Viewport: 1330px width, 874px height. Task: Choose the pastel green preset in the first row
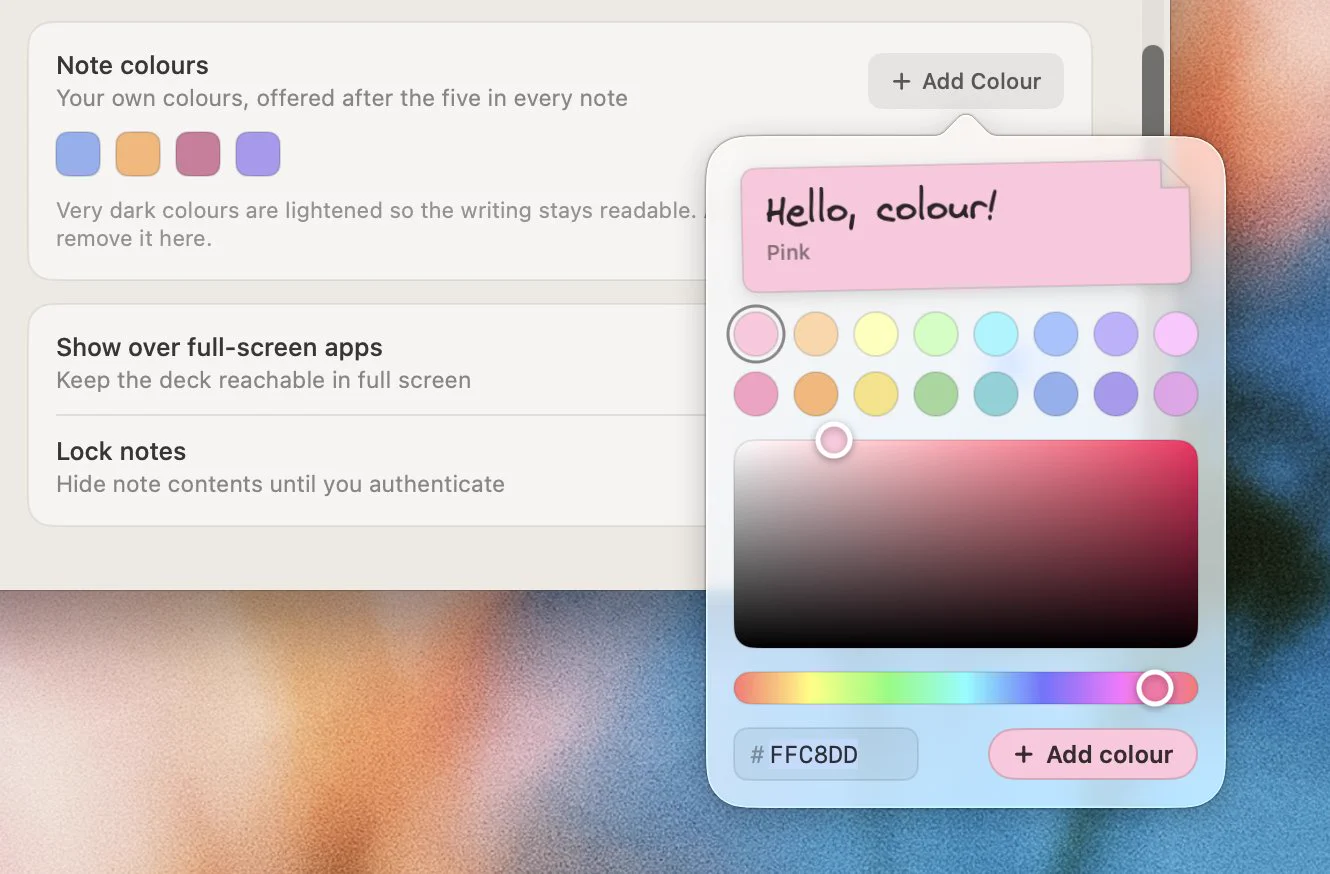936,334
